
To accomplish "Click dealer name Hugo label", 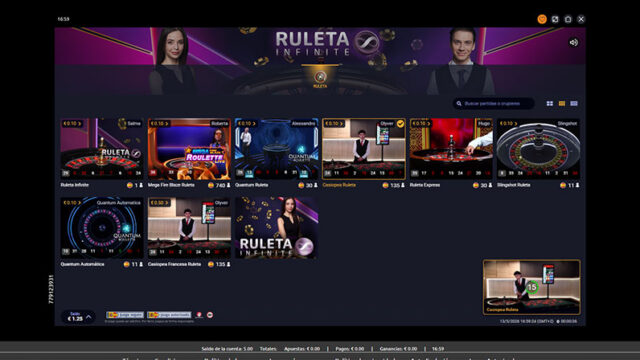I will click(484, 123).
